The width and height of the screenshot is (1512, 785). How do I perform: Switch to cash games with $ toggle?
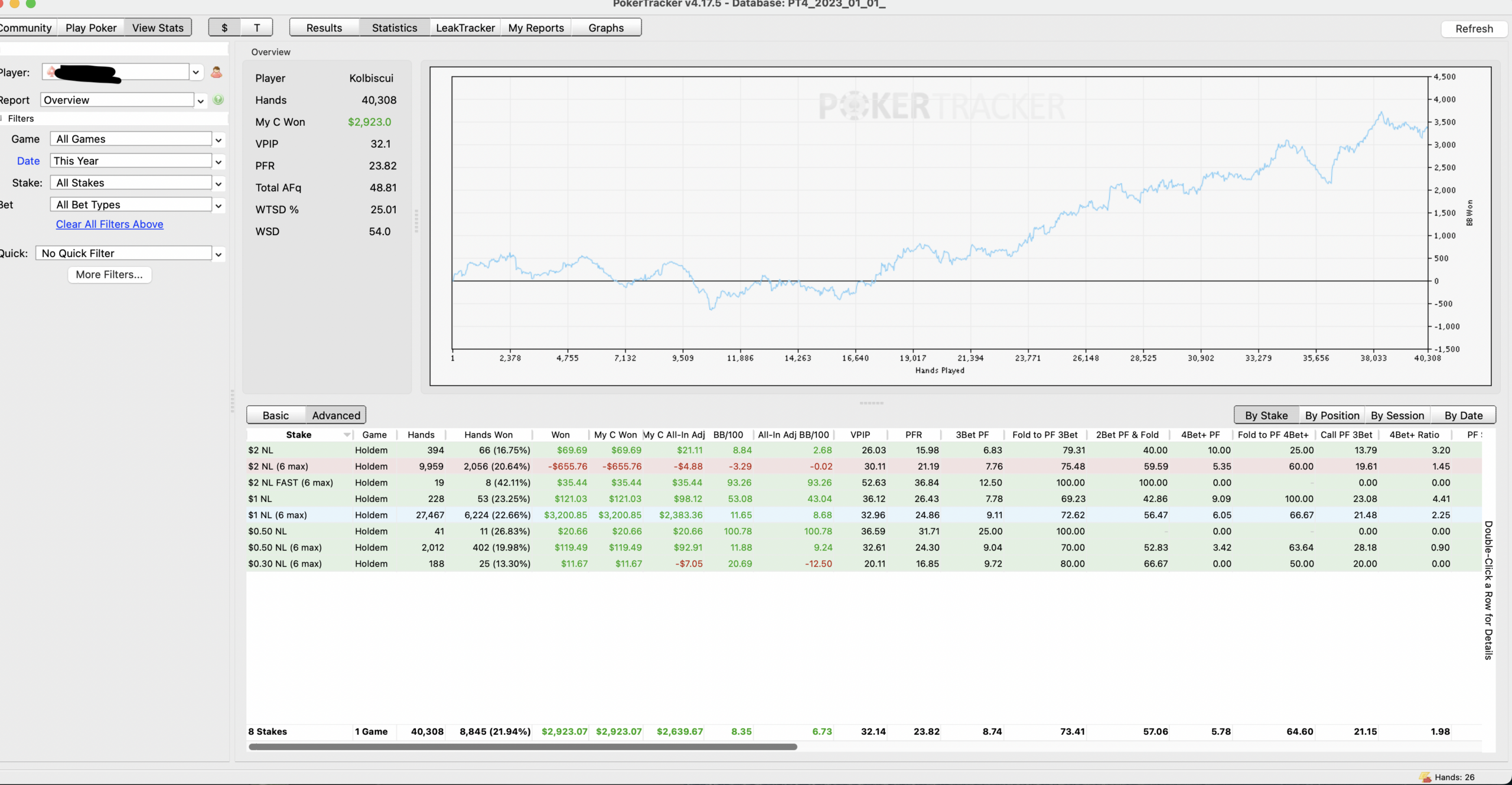pyautogui.click(x=224, y=28)
